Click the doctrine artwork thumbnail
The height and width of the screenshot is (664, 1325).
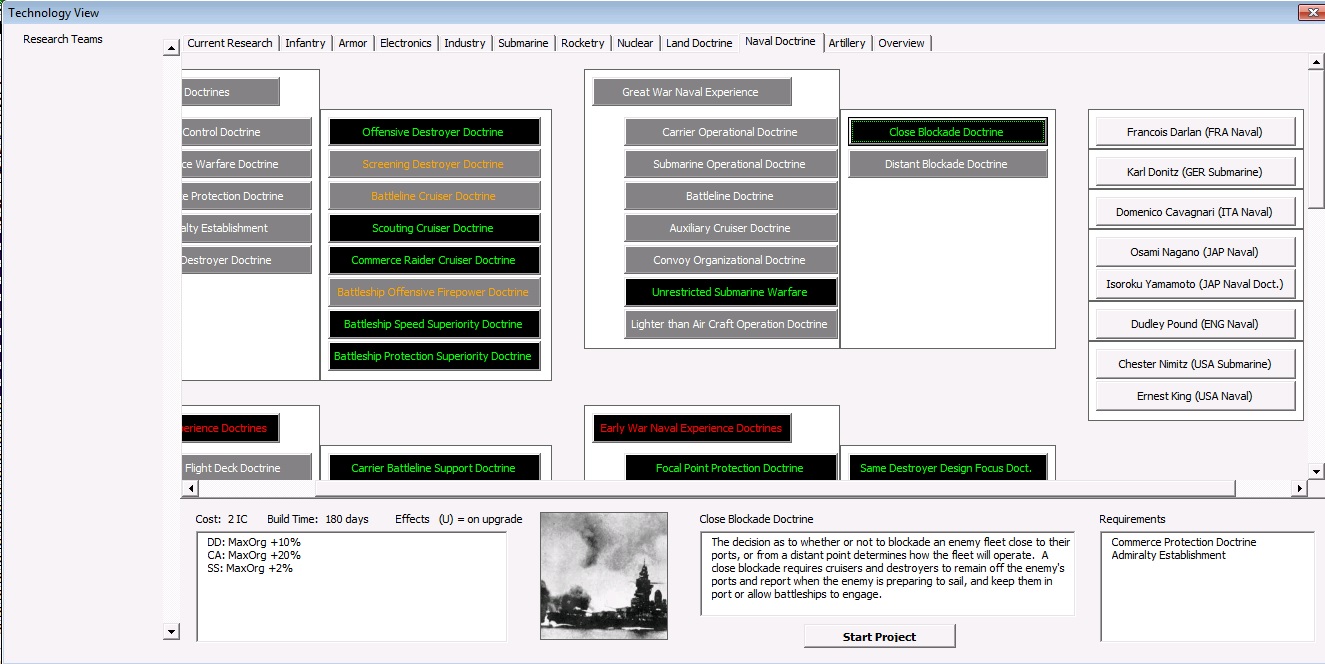(x=604, y=574)
